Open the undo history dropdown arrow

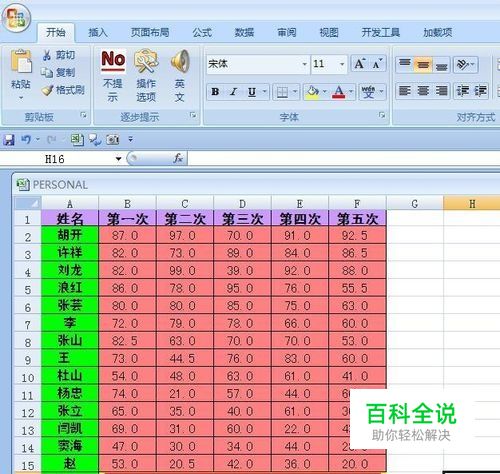(37, 139)
